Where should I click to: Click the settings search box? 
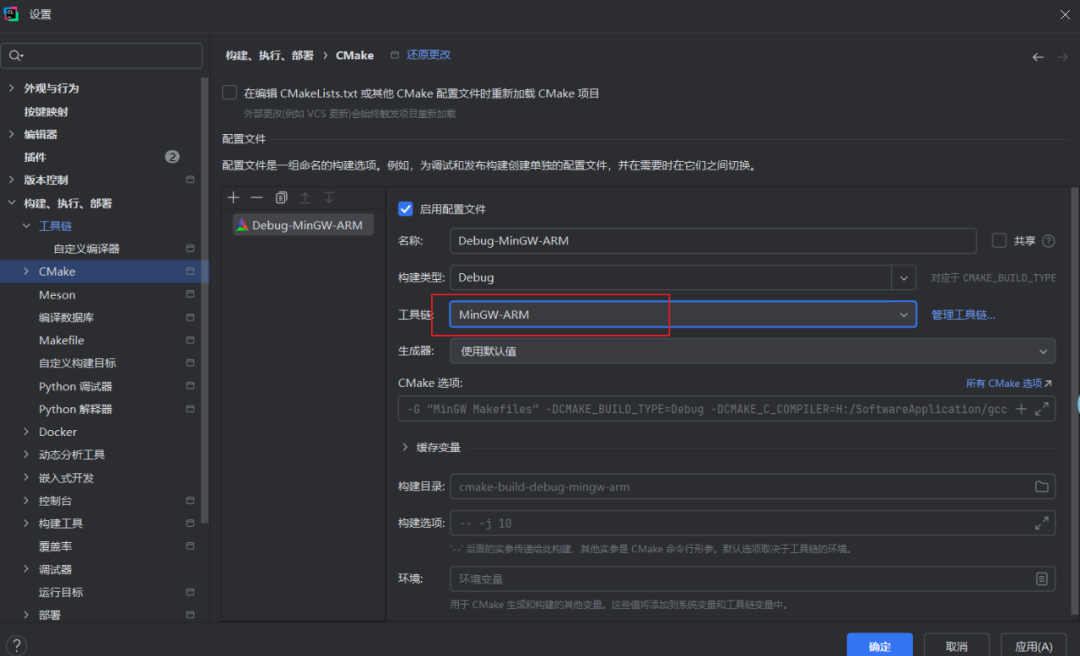point(100,55)
